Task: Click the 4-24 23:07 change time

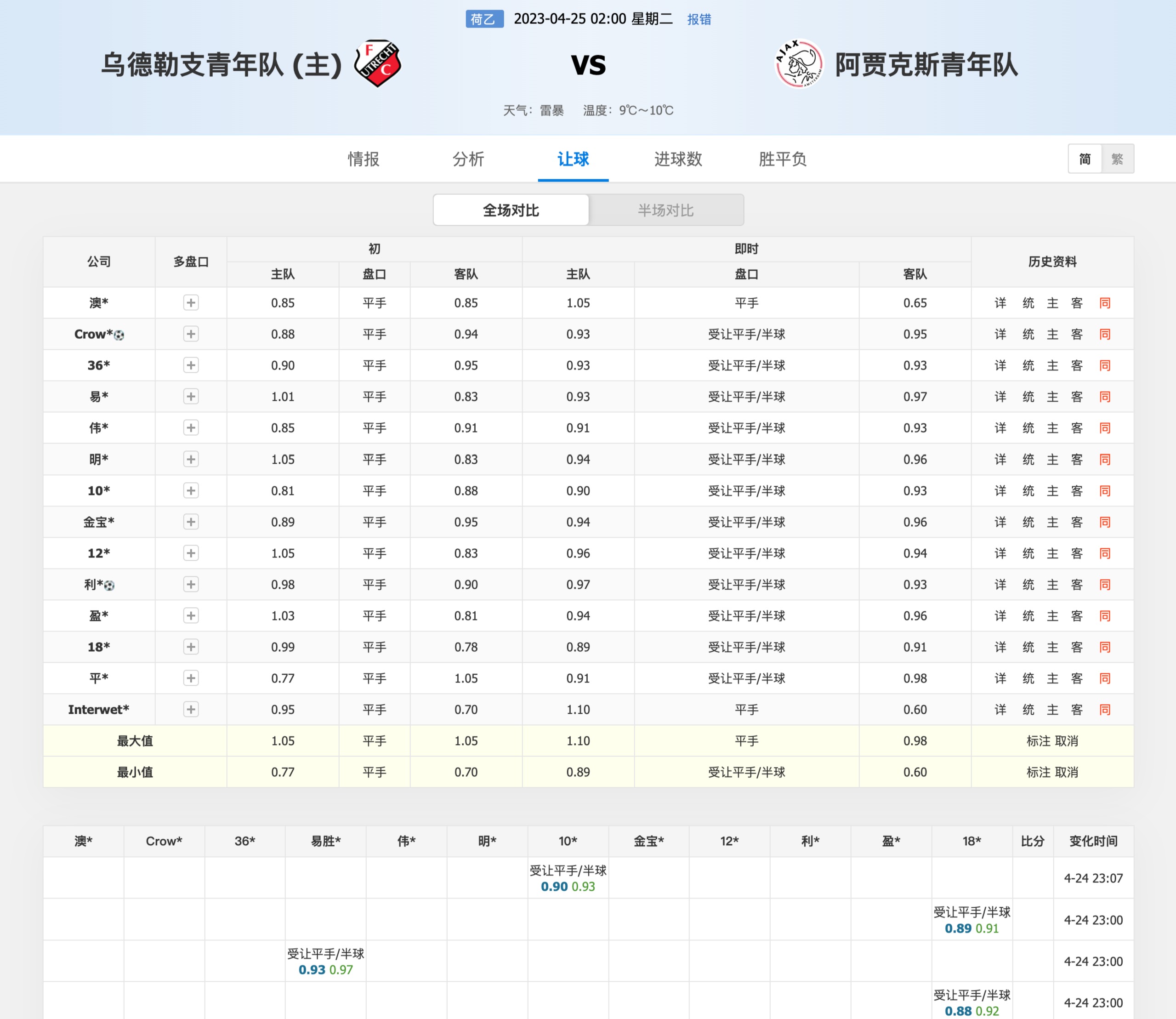Action: (1093, 878)
